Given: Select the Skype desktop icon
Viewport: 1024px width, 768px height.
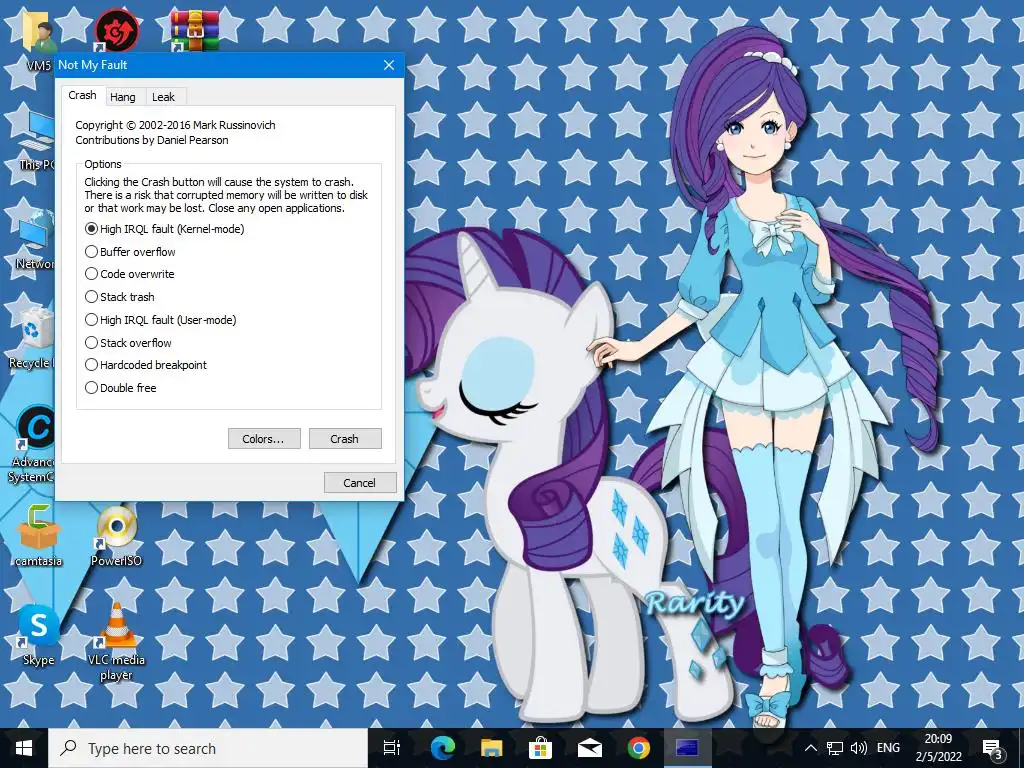Looking at the screenshot, I should 39,635.
